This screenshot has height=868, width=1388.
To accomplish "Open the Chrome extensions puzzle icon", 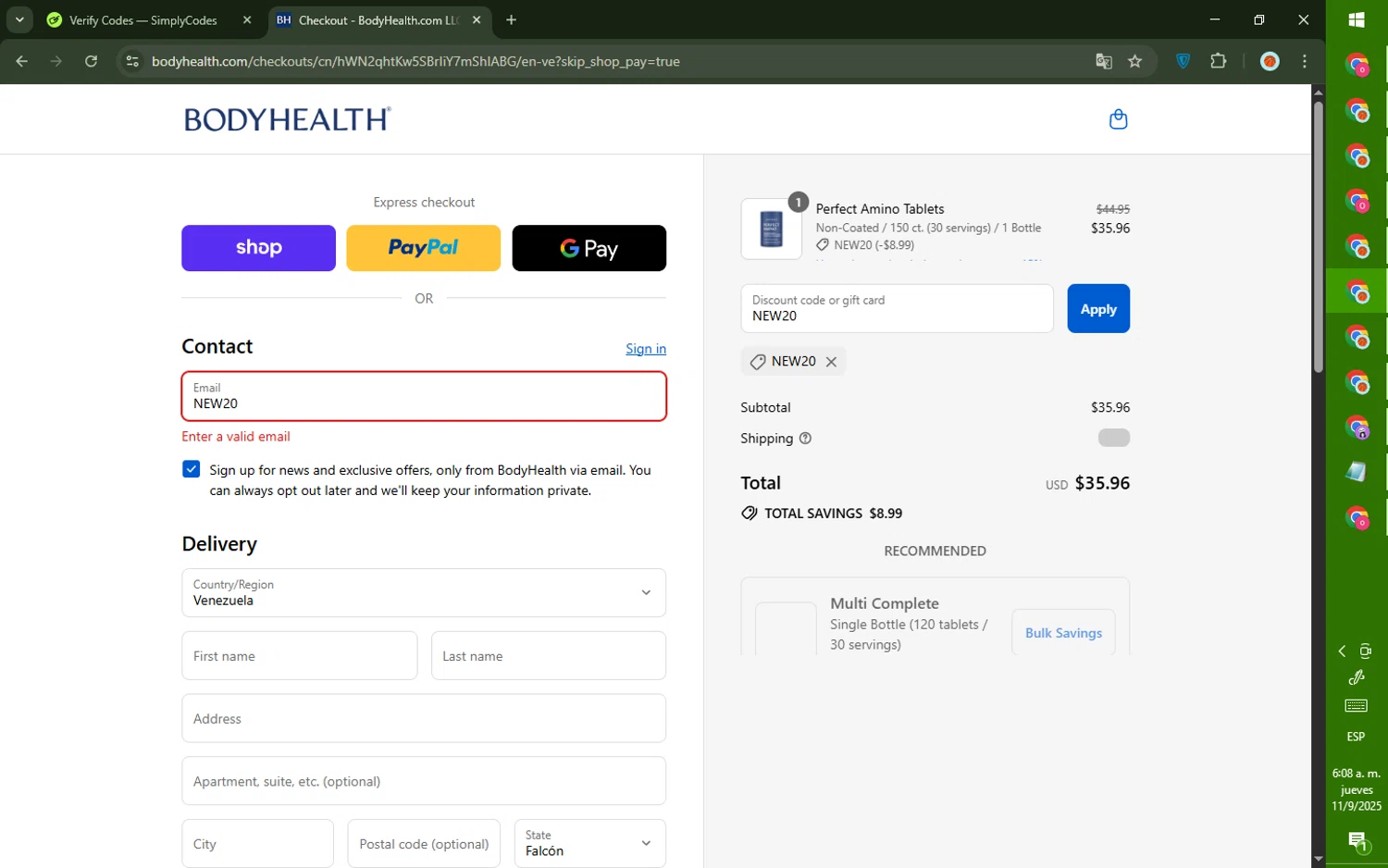I will coord(1219,61).
